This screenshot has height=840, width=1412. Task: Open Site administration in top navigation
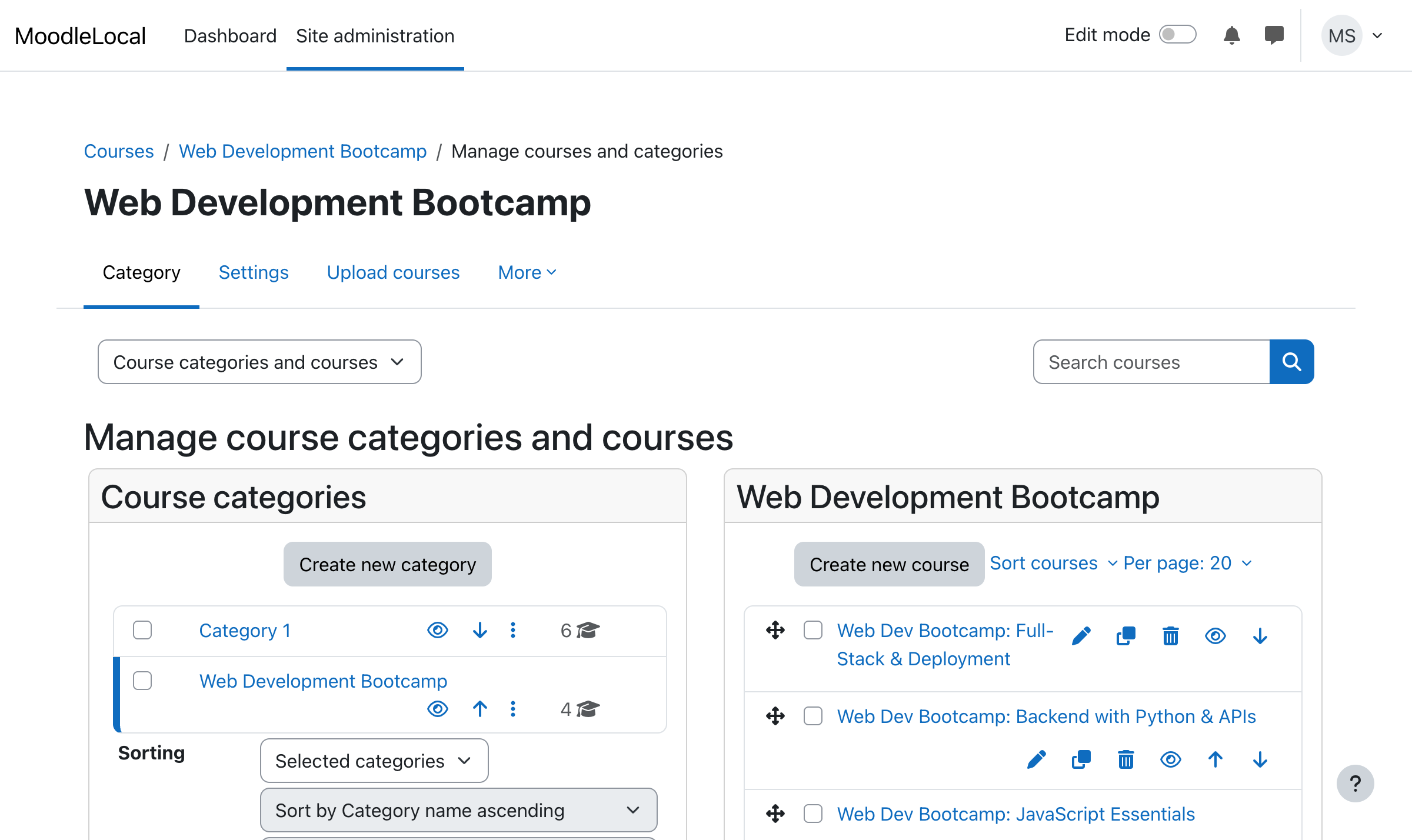click(375, 35)
